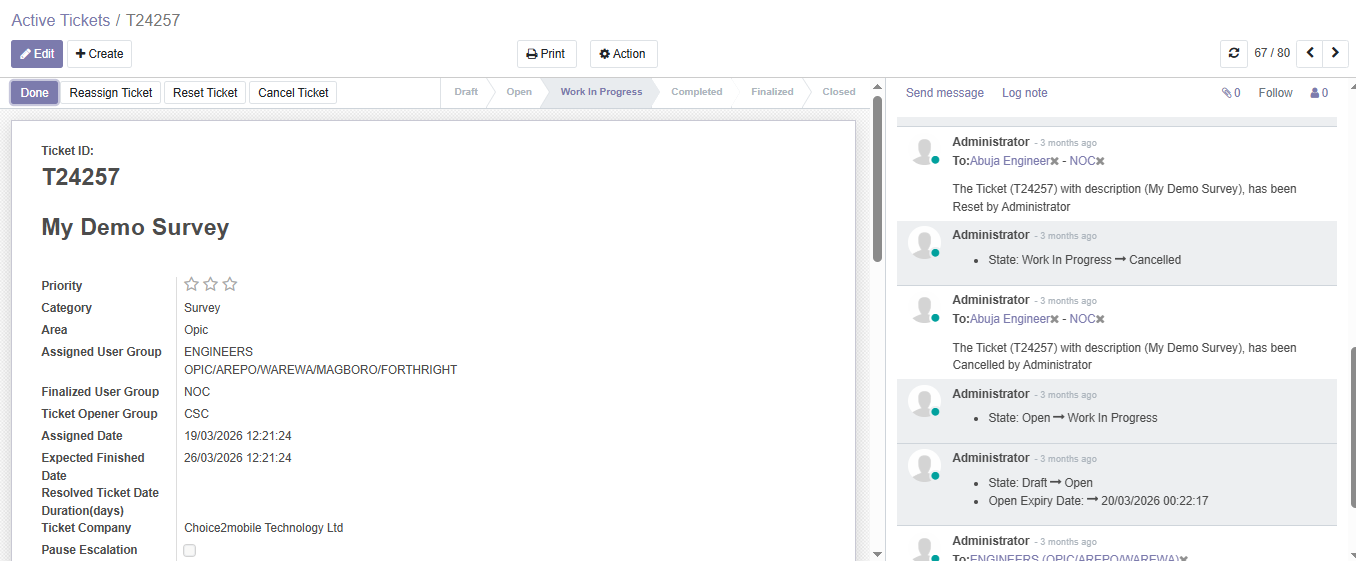
Task: Click the Opic area value
Action: [x=196, y=330]
